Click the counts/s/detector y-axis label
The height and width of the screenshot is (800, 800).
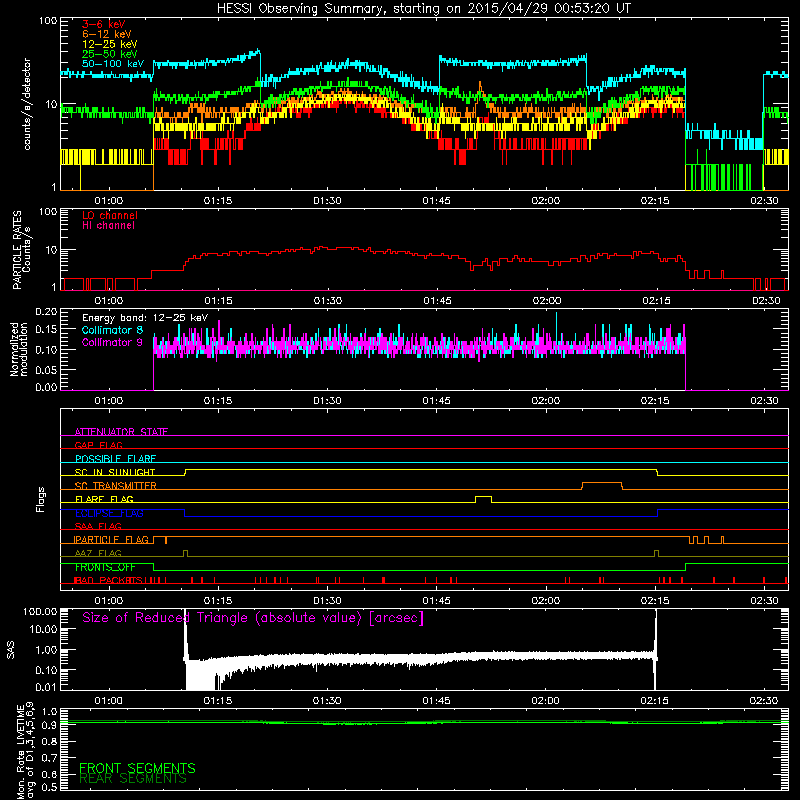pyautogui.click(x=27, y=104)
